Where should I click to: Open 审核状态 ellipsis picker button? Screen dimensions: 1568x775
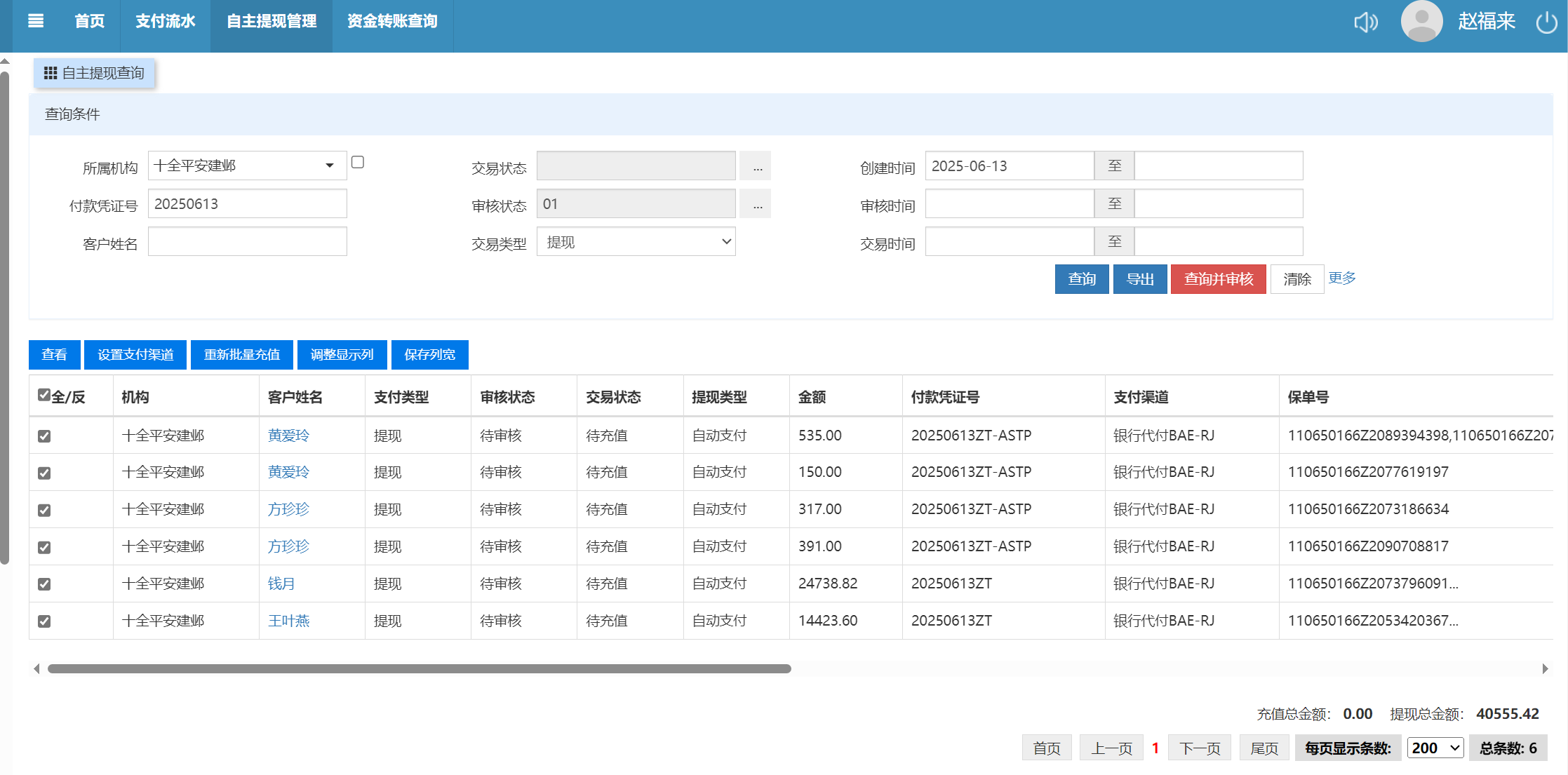point(756,204)
